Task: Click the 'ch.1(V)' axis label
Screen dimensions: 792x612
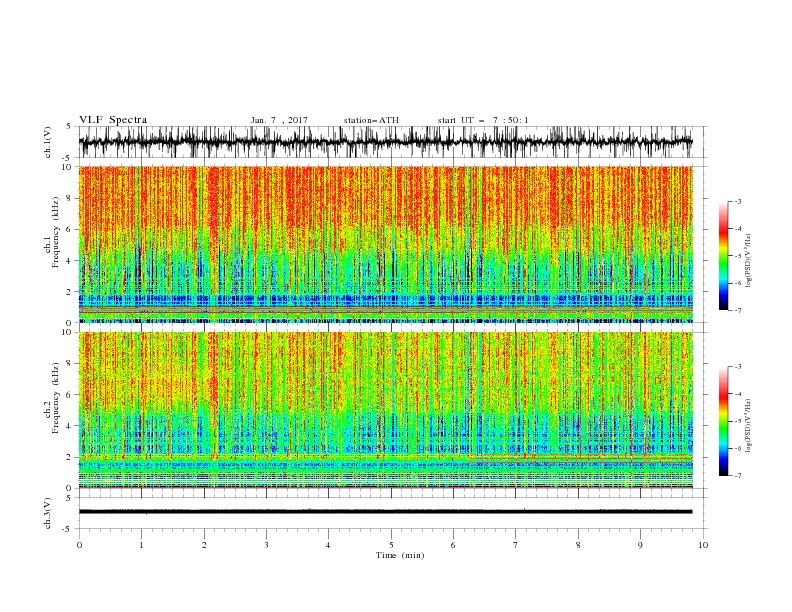Action: [x=48, y=142]
